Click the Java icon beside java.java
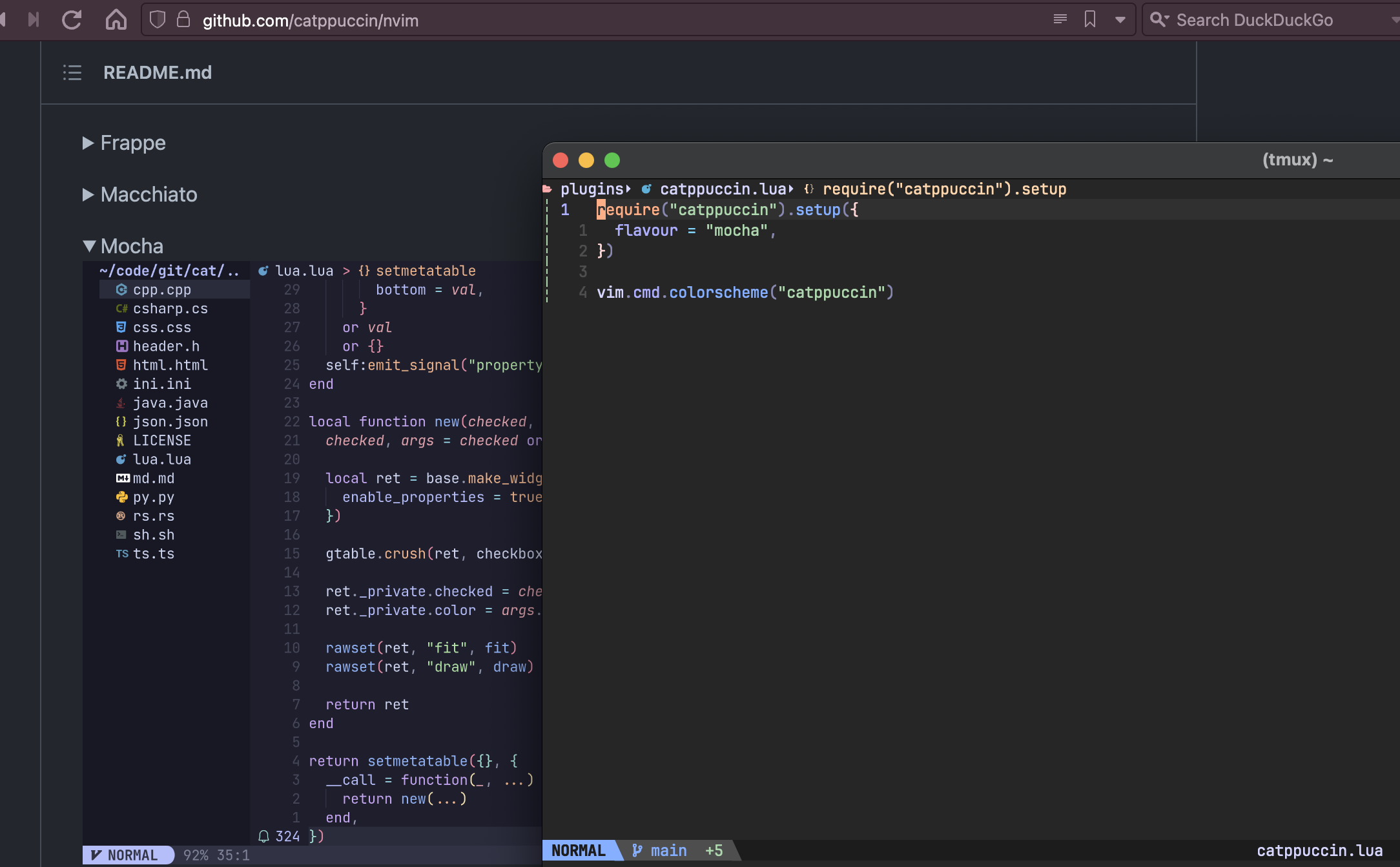Screen dimensions: 1400x867 [x=121, y=402]
